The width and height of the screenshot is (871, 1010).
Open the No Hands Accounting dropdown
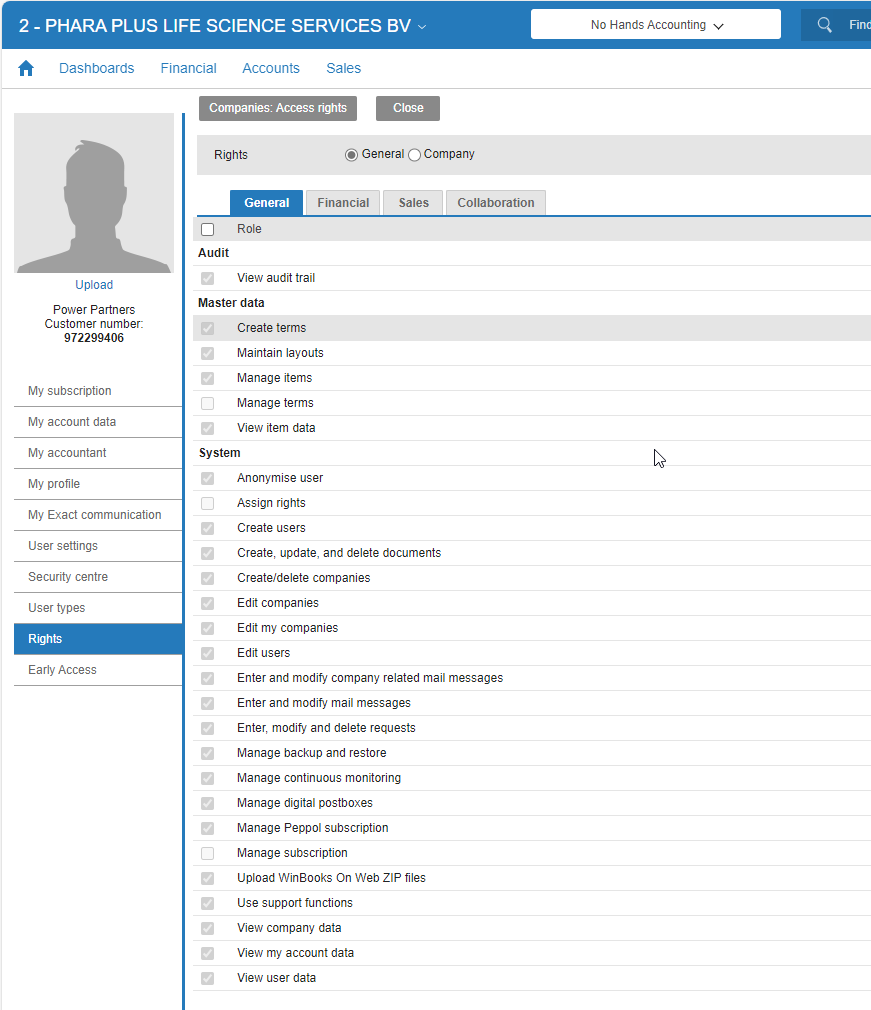point(656,24)
